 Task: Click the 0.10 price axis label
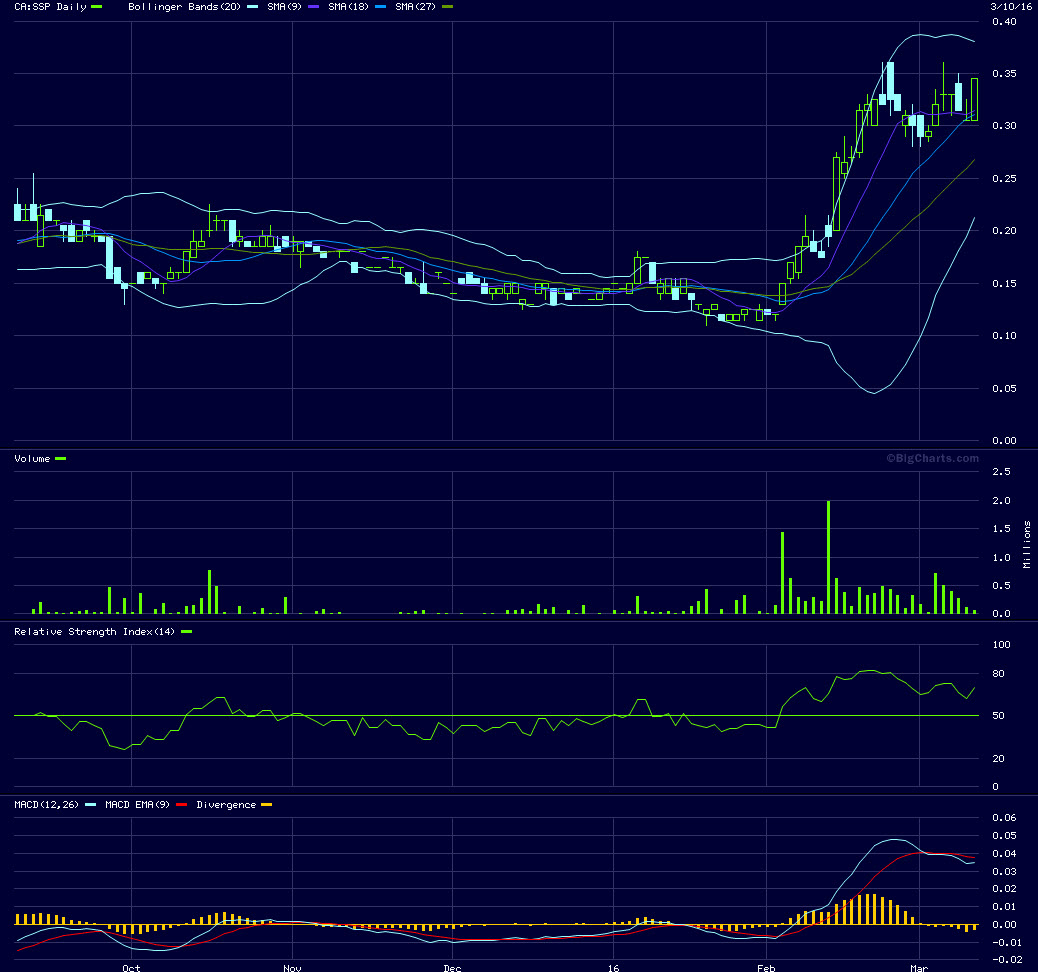click(1004, 336)
